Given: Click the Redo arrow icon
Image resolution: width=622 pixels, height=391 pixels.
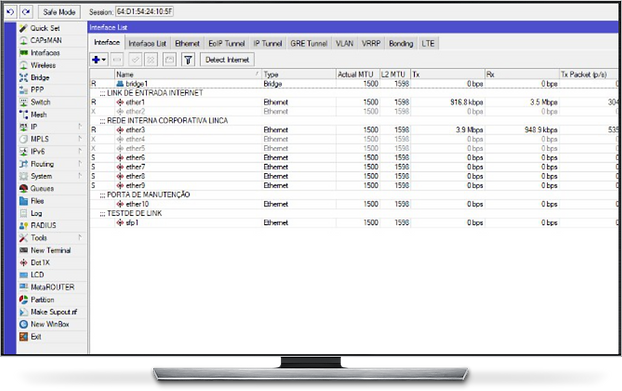Looking at the screenshot, I should coord(26,12).
